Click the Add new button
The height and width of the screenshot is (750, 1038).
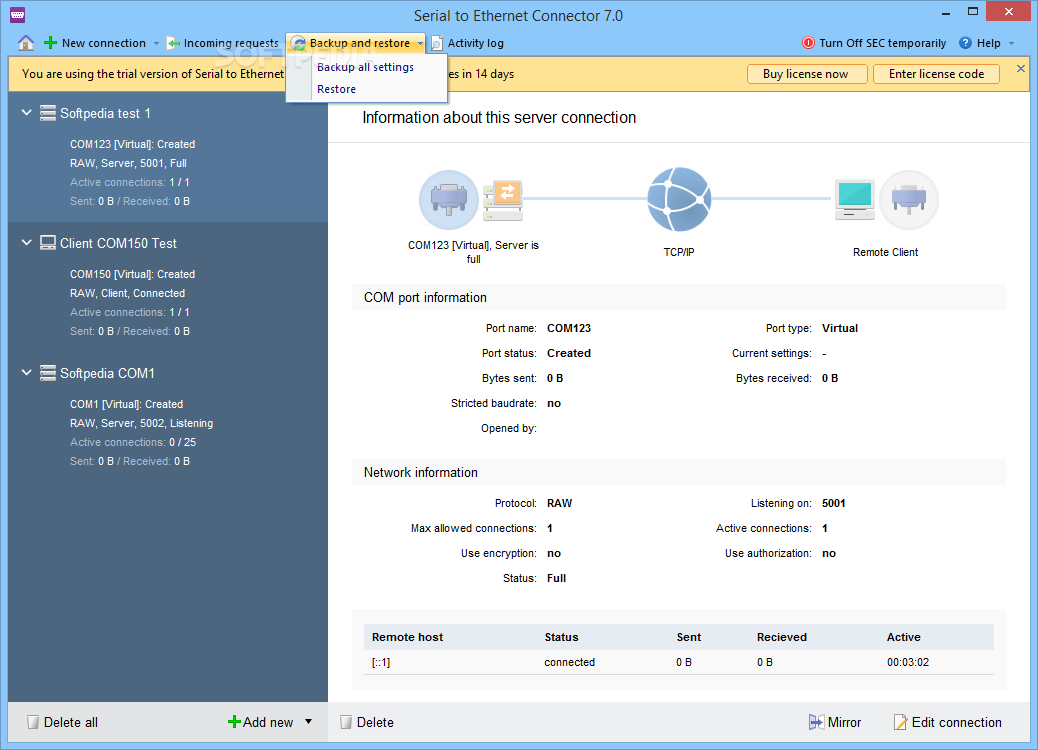261,722
